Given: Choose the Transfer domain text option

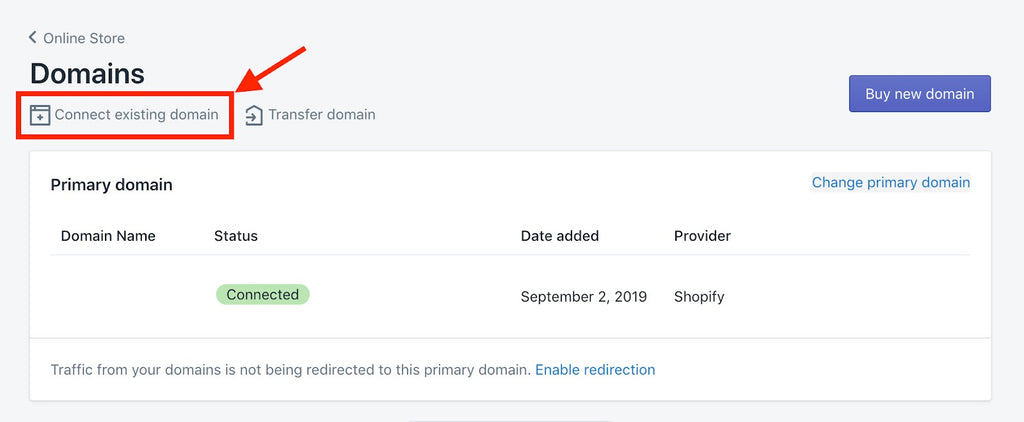Looking at the screenshot, I should 322,115.
